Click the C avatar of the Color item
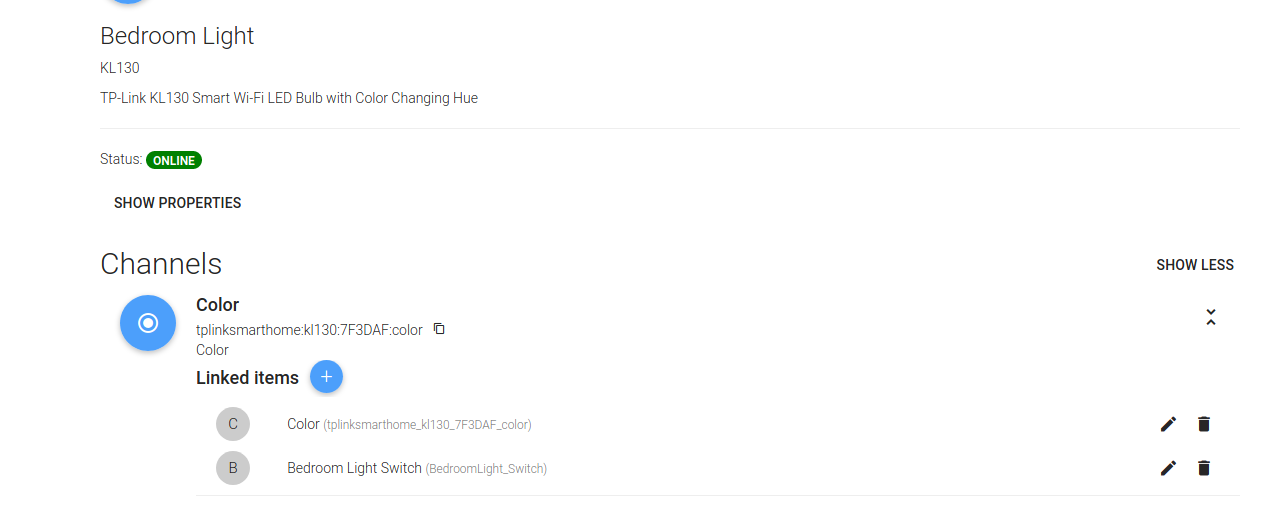The height and width of the screenshot is (505, 1288). click(233, 424)
